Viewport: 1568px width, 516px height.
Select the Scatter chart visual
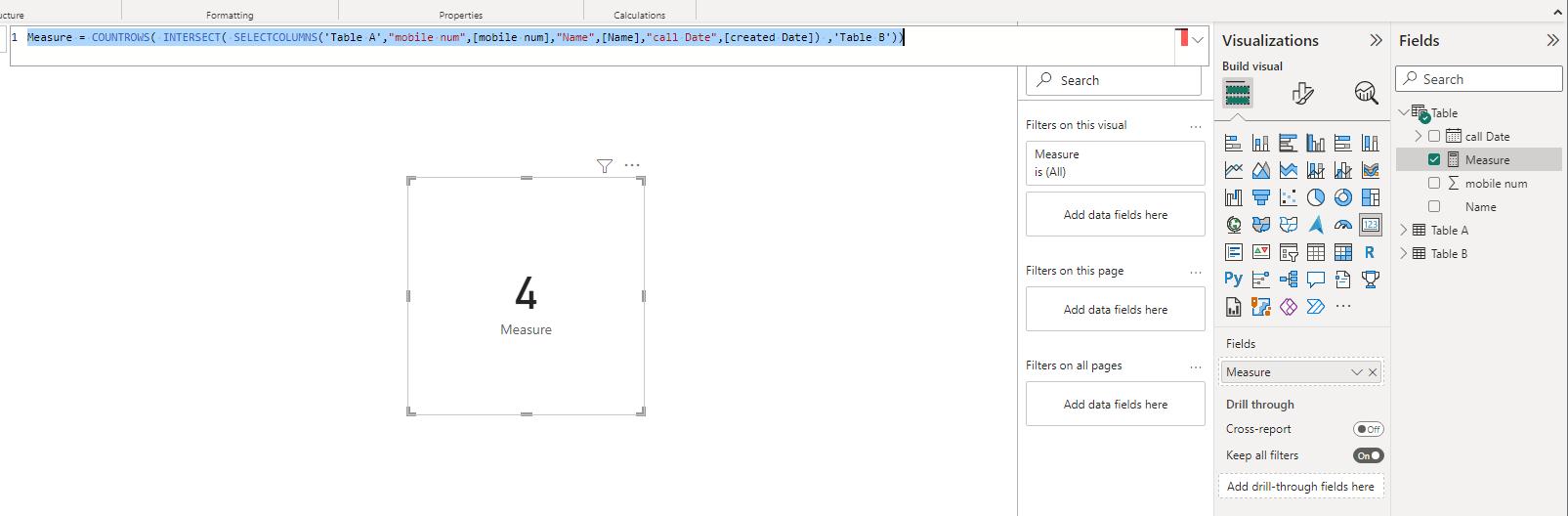[x=1289, y=197]
